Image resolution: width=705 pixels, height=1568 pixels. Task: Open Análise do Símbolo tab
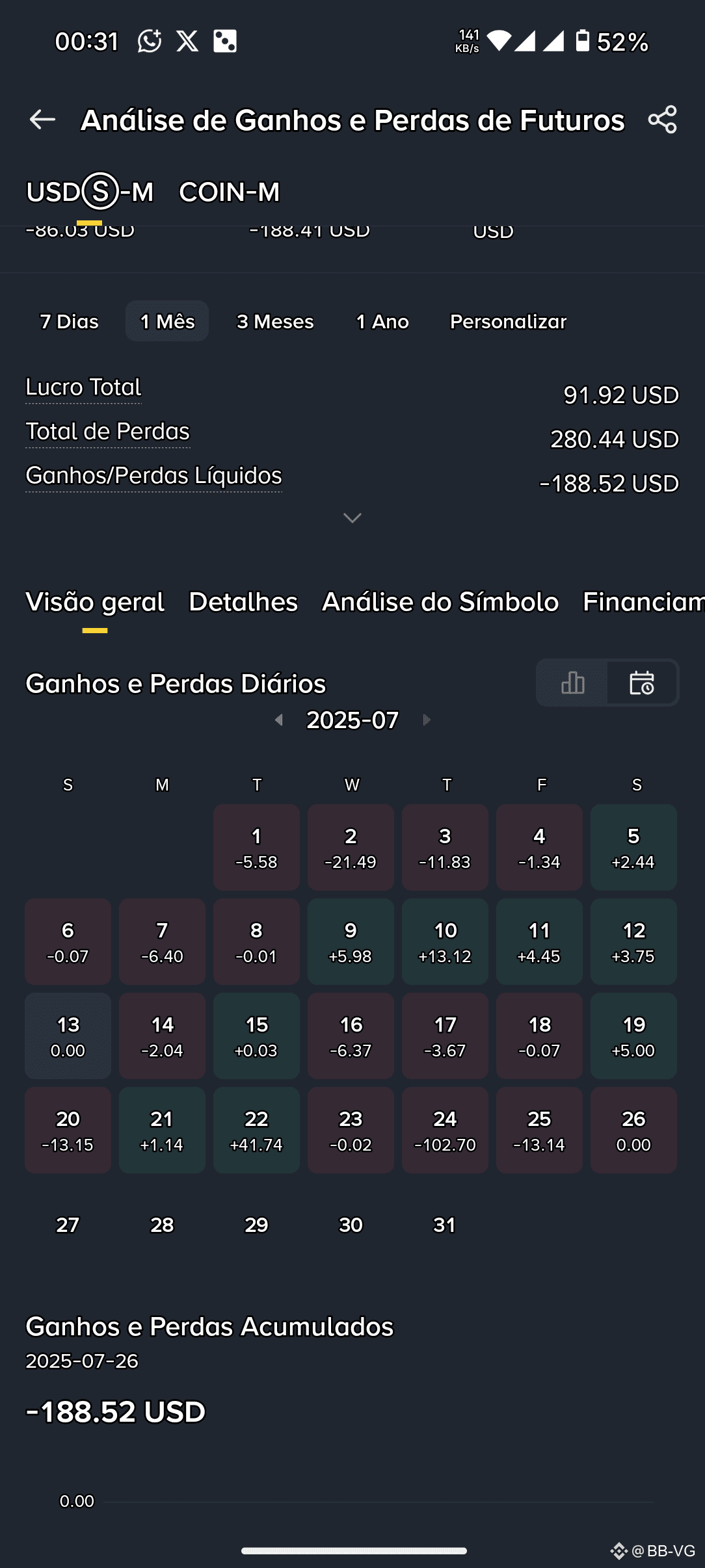click(x=440, y=602)
